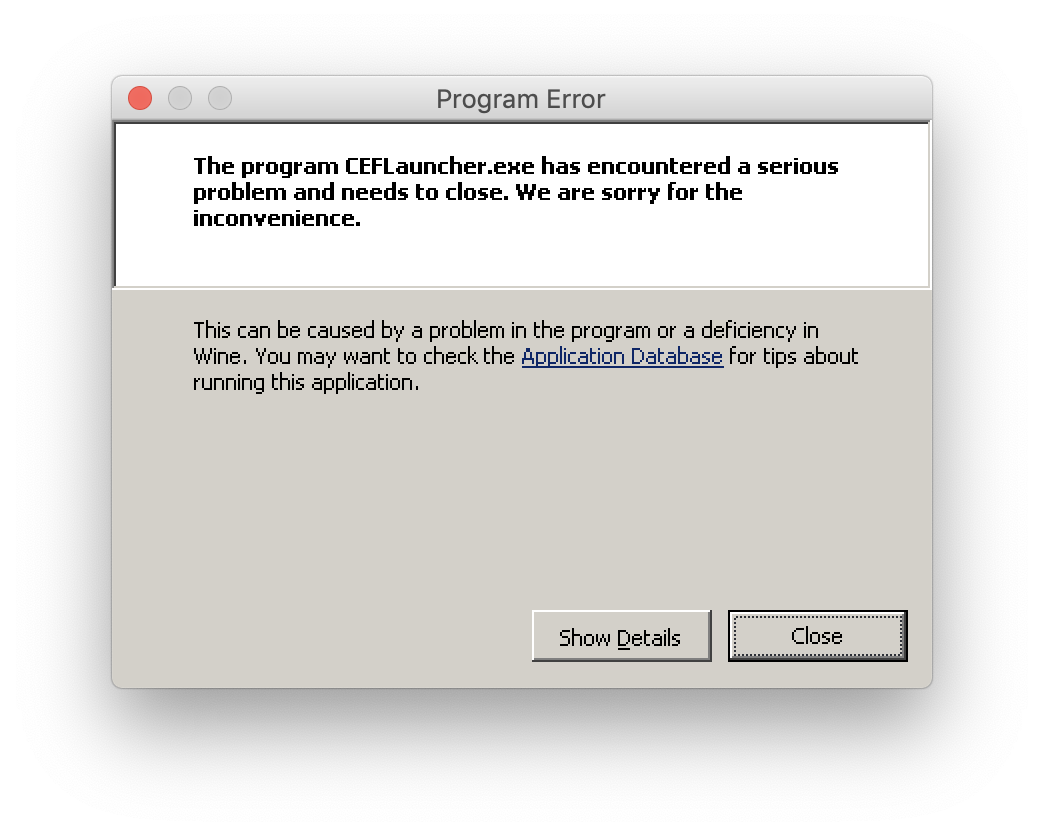Viewport: 1044px width, 836px height.
Task: Close window using red title bar button
Action: point(140,99)
